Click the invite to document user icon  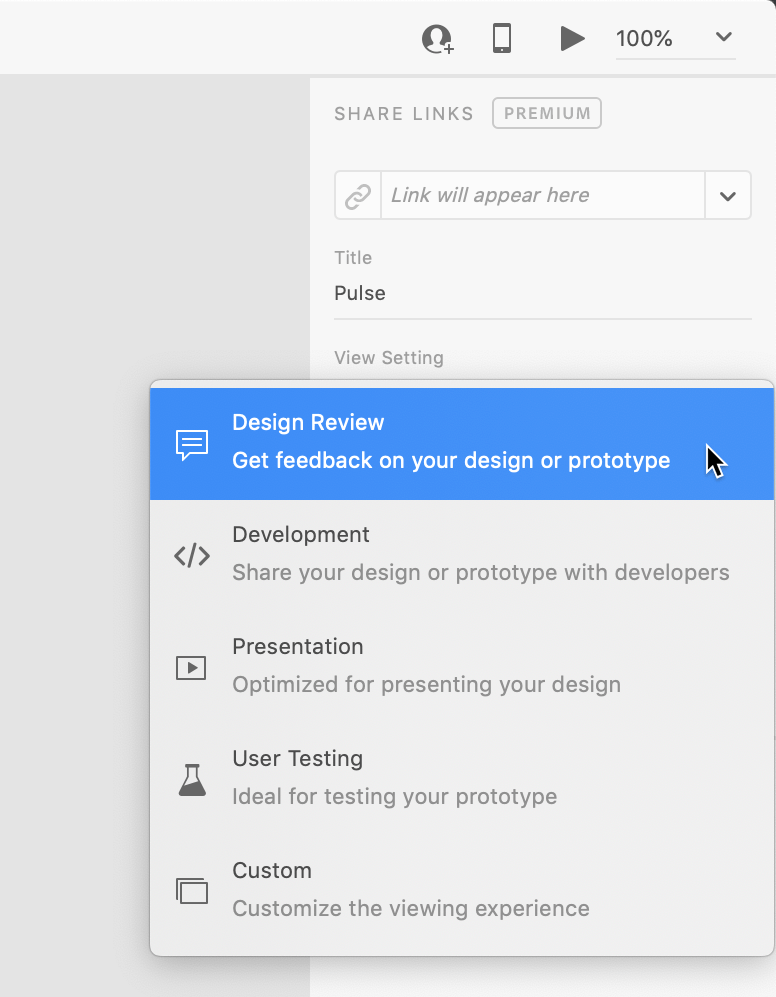click(437, 39)
